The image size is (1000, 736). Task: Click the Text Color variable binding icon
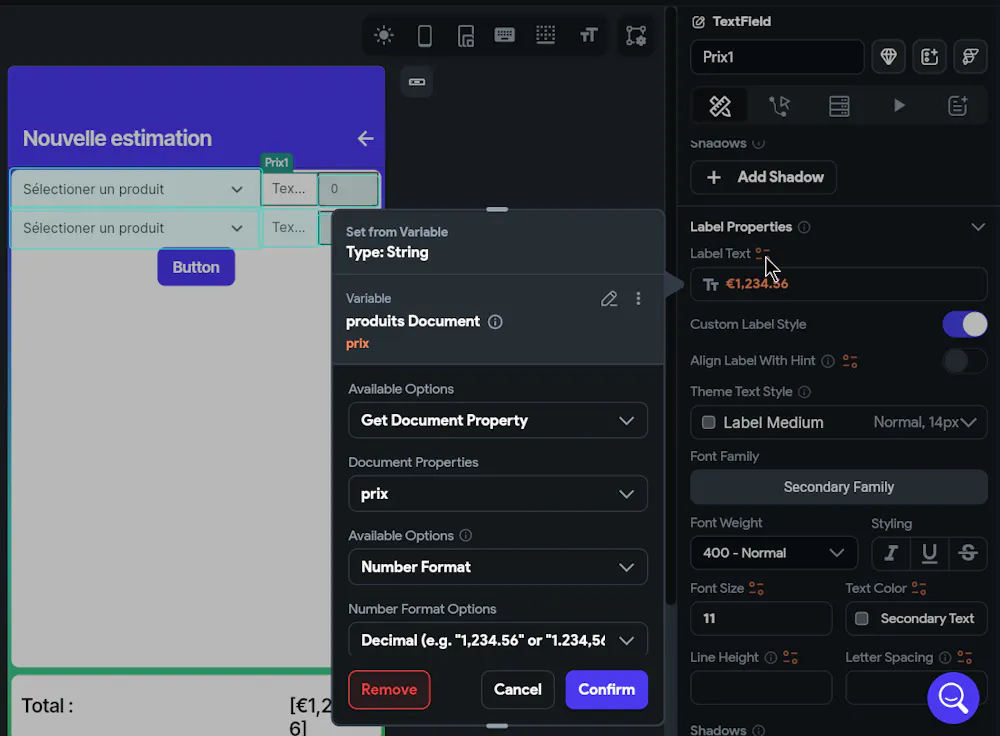tap(919, 588)
